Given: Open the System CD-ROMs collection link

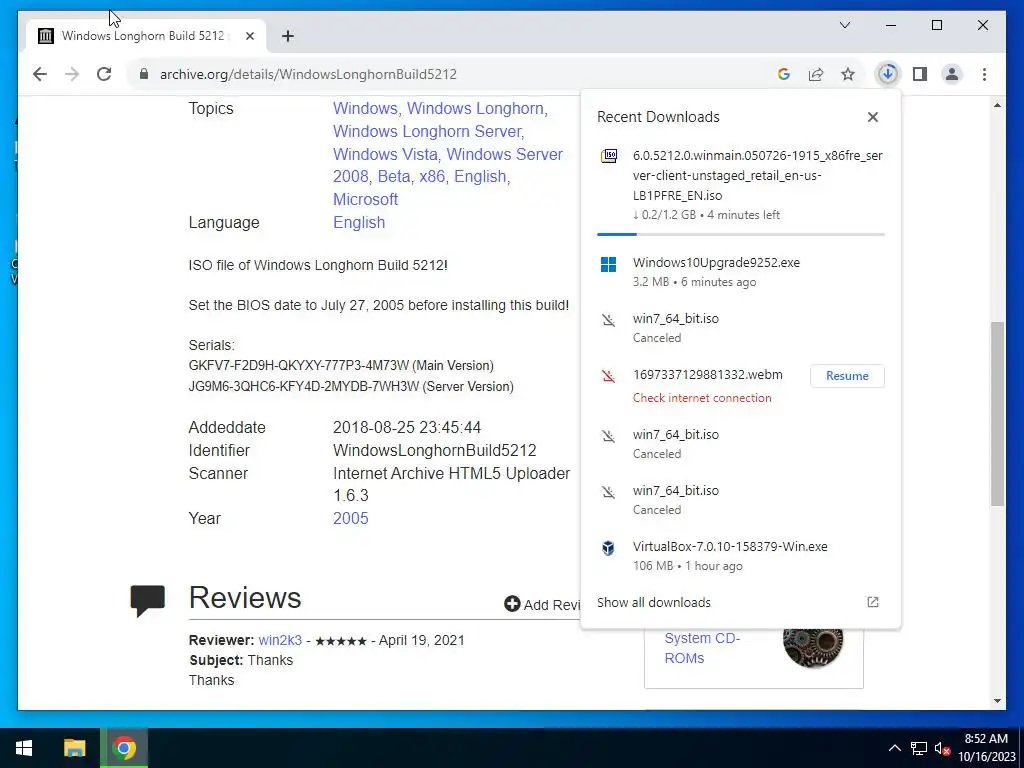Looking at the screenshot, I should tap(702, 648).
